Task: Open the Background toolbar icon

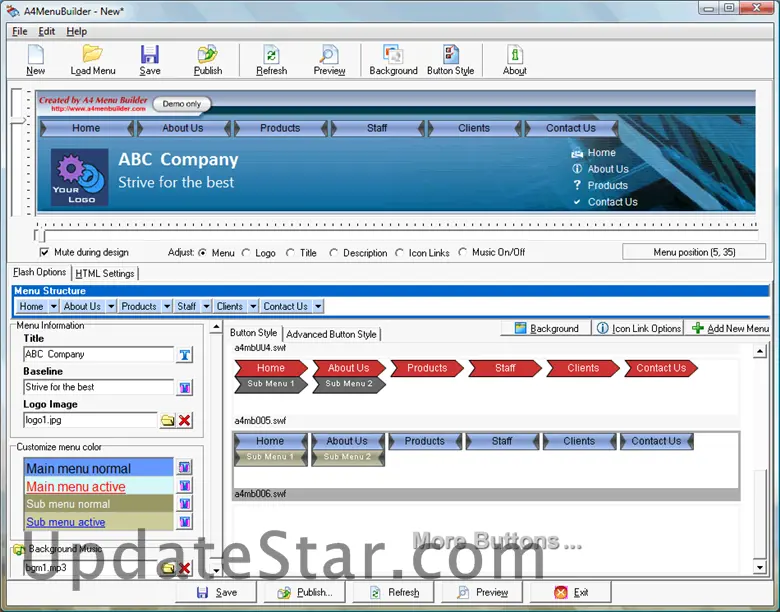Action: click(x=393, y=59)
